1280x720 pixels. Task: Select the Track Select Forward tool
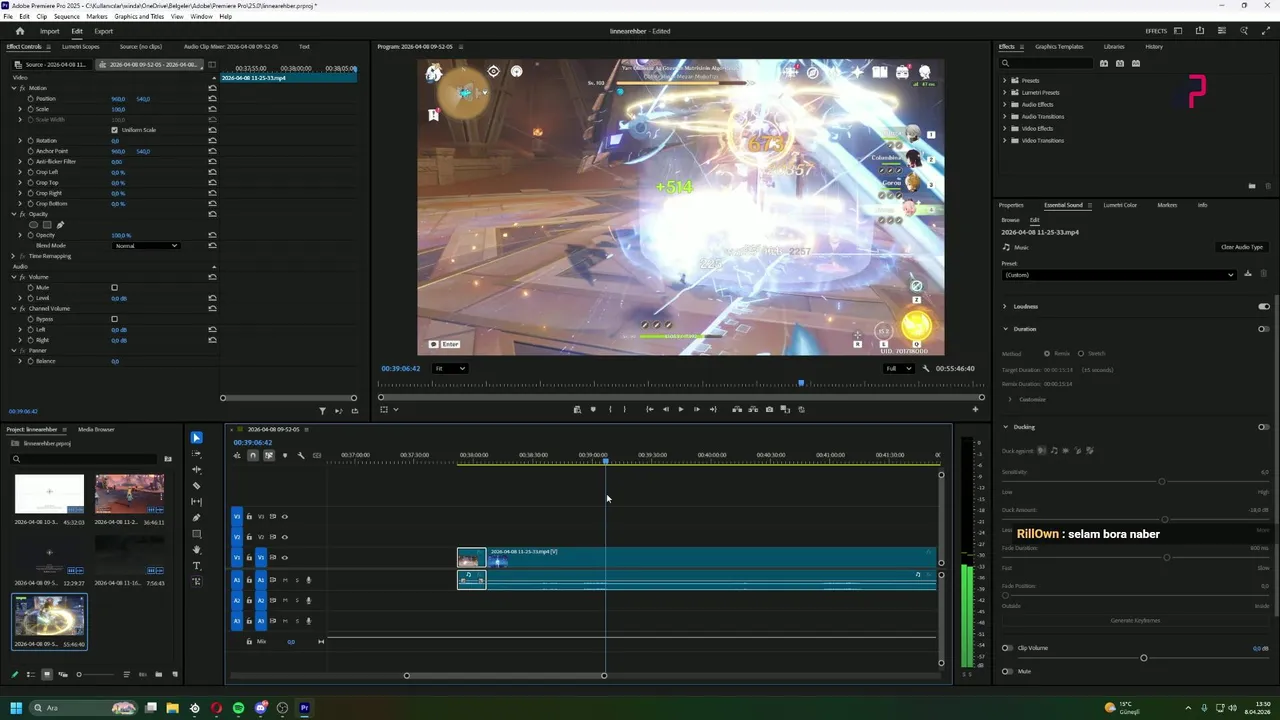coord(196,453)
